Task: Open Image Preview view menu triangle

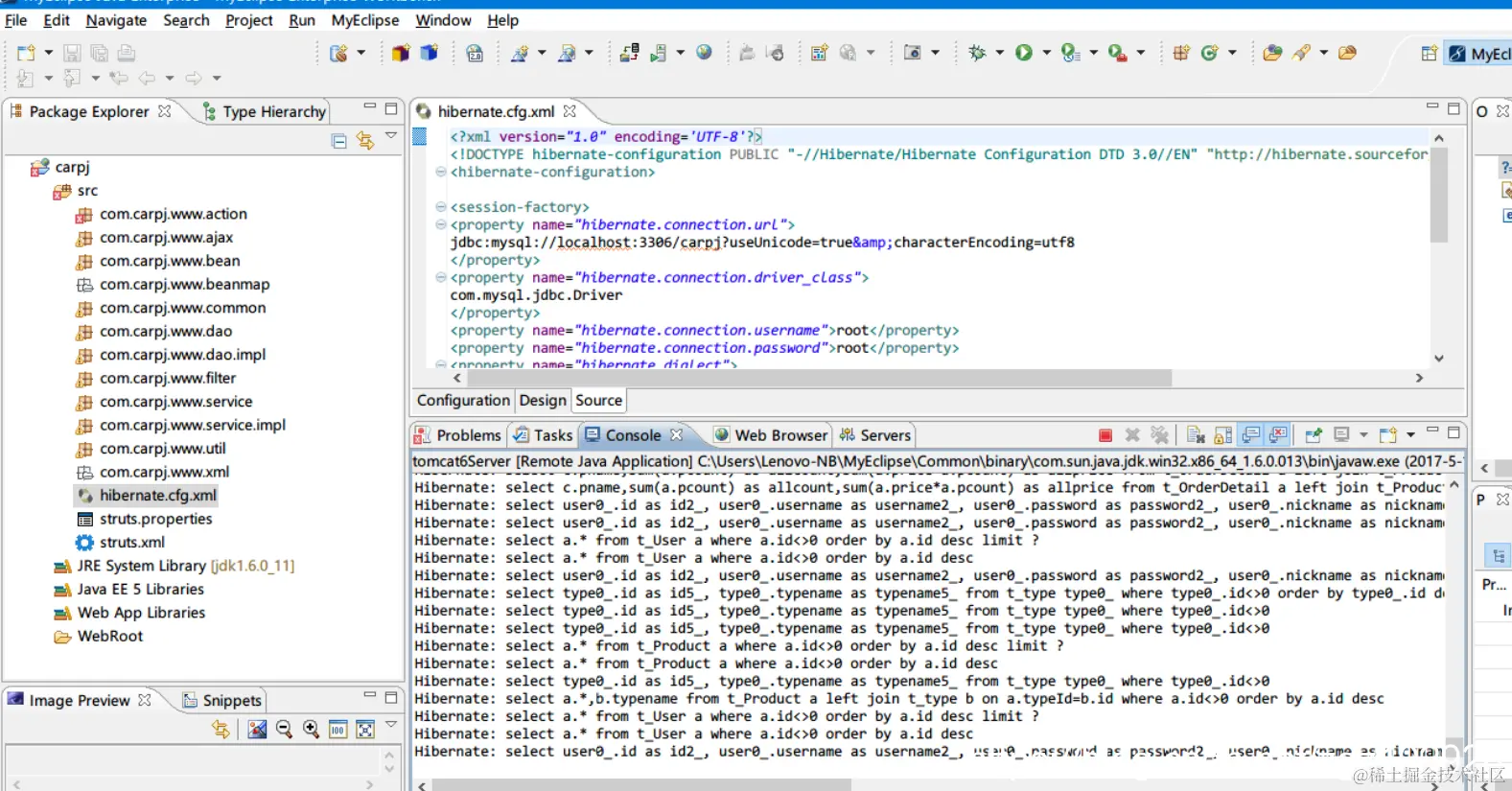Action: coord(391,726)
